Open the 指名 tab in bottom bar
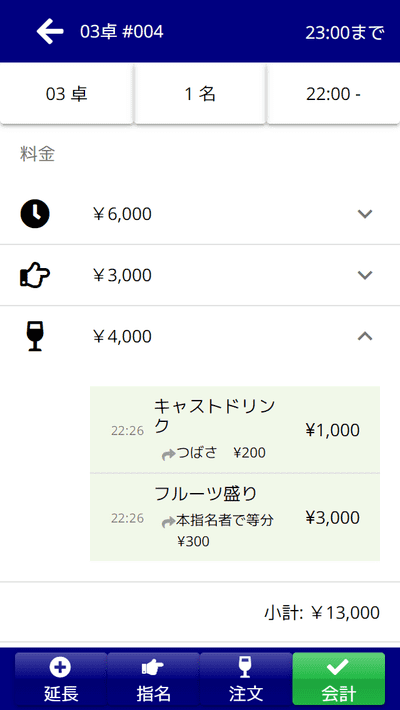The height and width of the screenshot is (710, 400). [154, 680]
